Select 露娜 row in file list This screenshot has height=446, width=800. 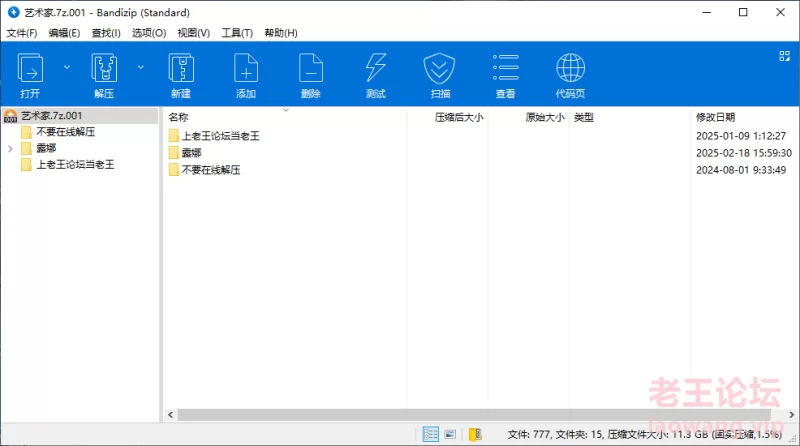191,153
